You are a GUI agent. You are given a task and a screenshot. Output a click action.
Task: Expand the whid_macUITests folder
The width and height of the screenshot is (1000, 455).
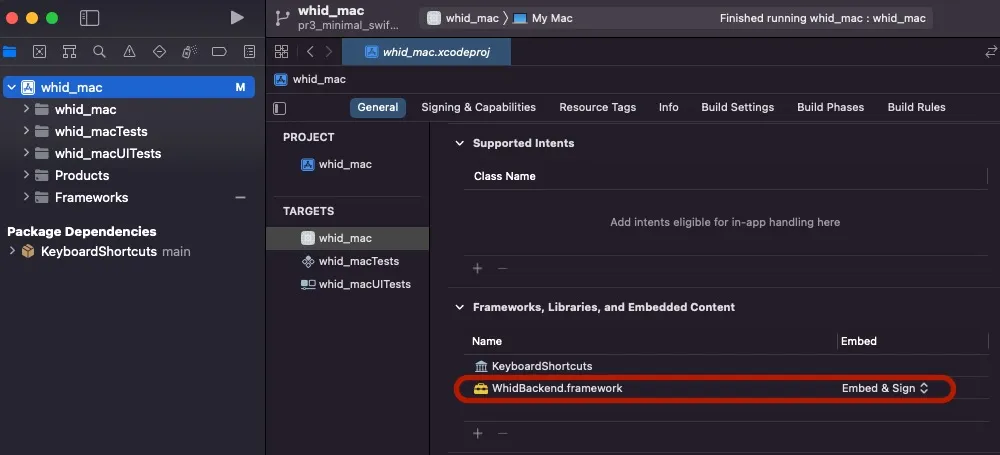(x=26, y=153)
